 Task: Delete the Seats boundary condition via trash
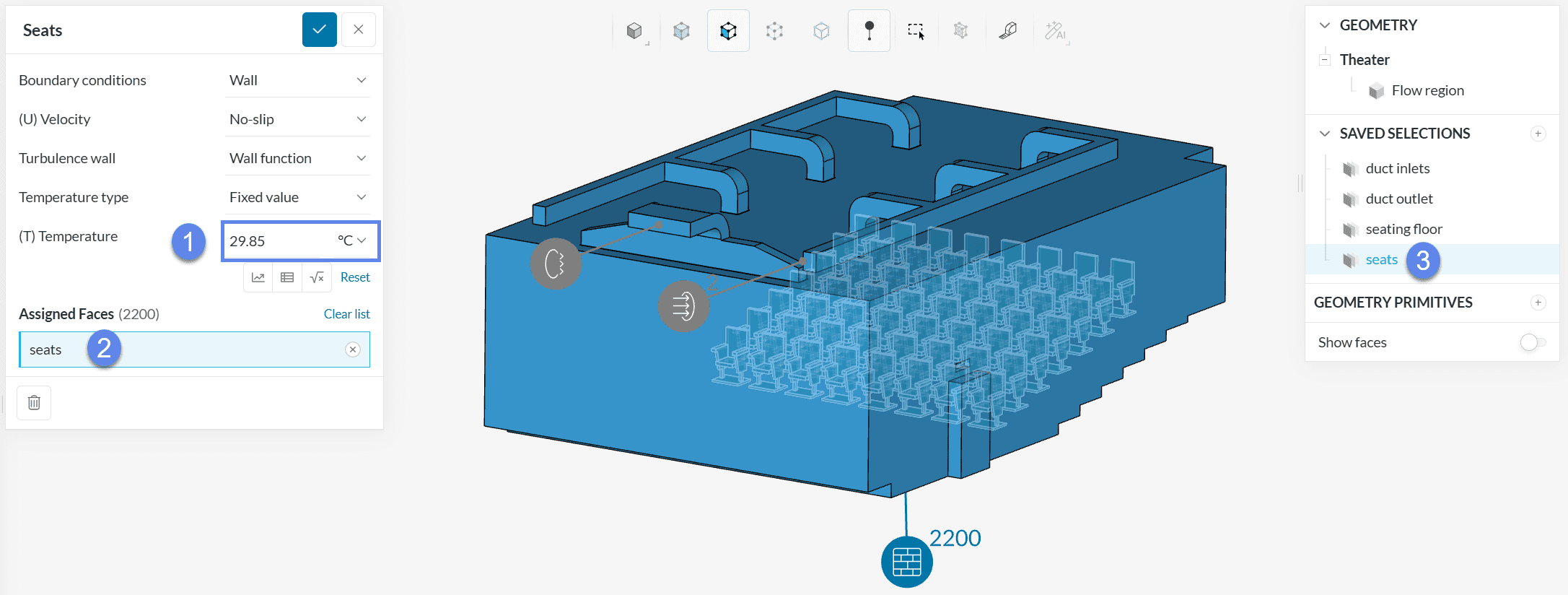click(34, 402)
